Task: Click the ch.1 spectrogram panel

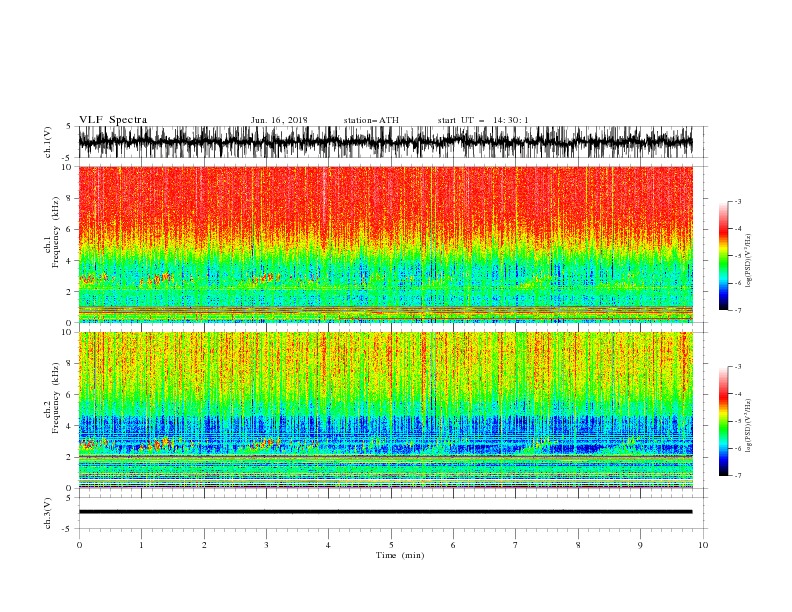Action: pyautogui.click(x=385, y=244)
